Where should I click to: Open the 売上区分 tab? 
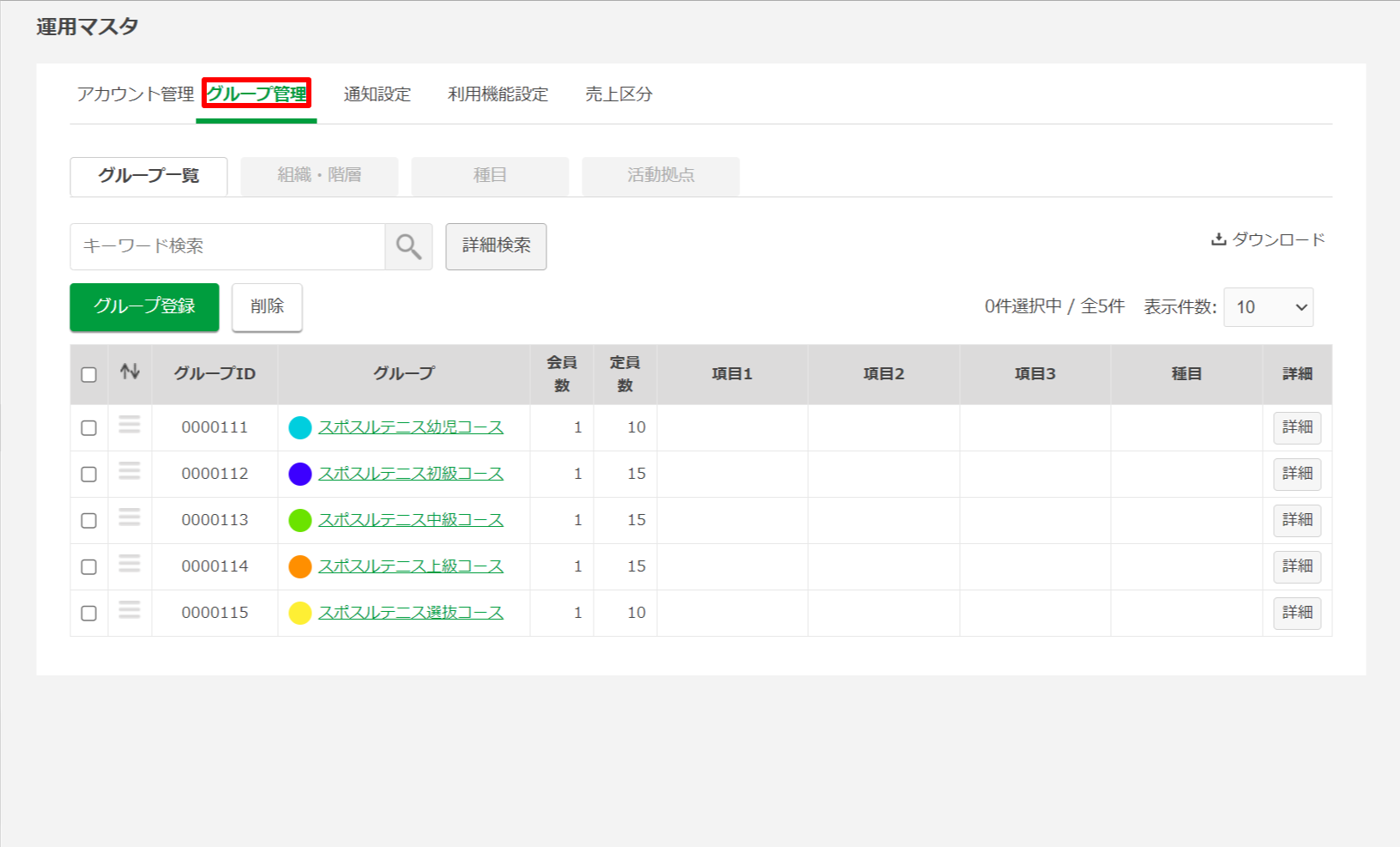pyautogui.click(x=619, y=94)
